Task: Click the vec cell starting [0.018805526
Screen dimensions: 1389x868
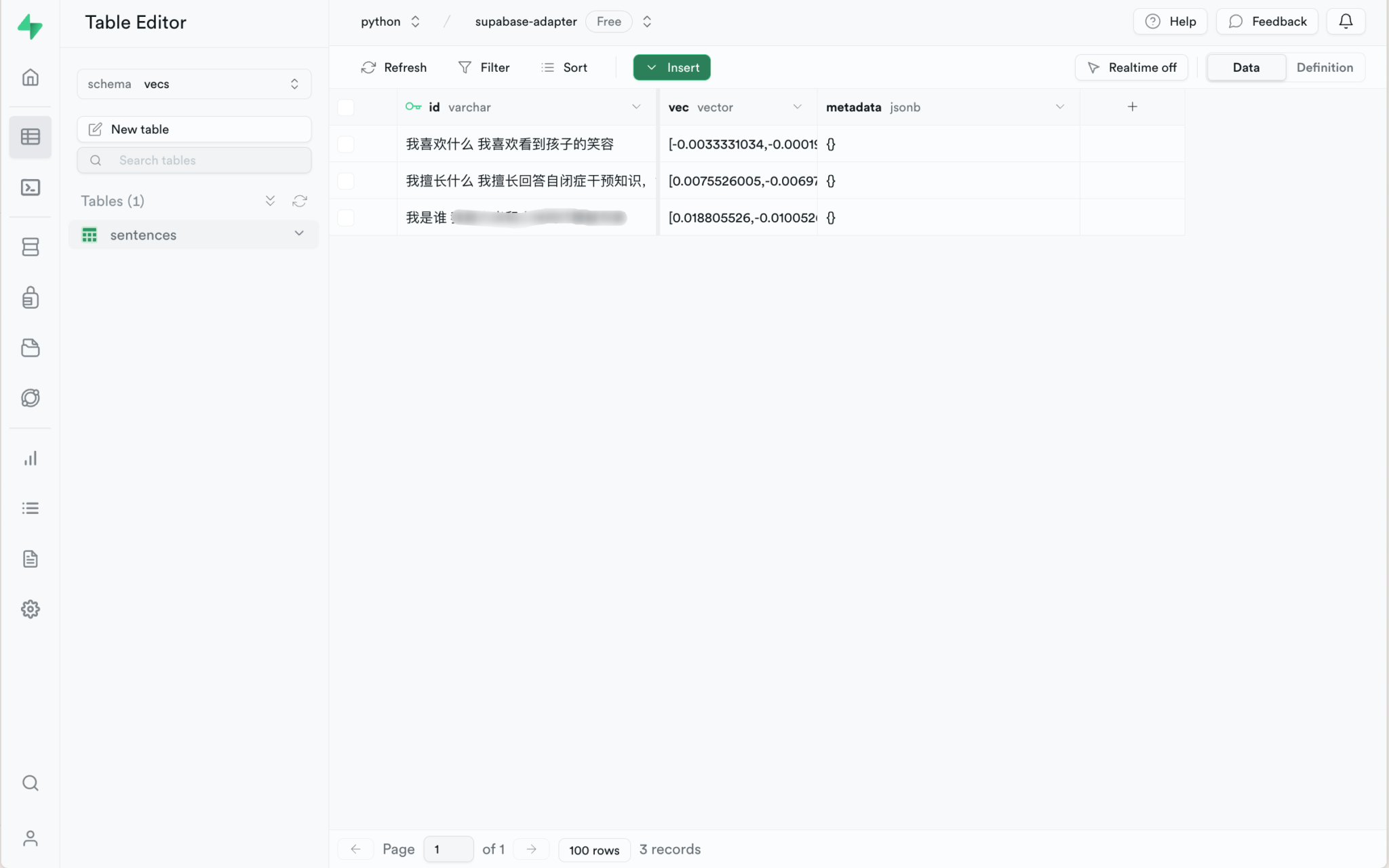Action: point(738,218)
